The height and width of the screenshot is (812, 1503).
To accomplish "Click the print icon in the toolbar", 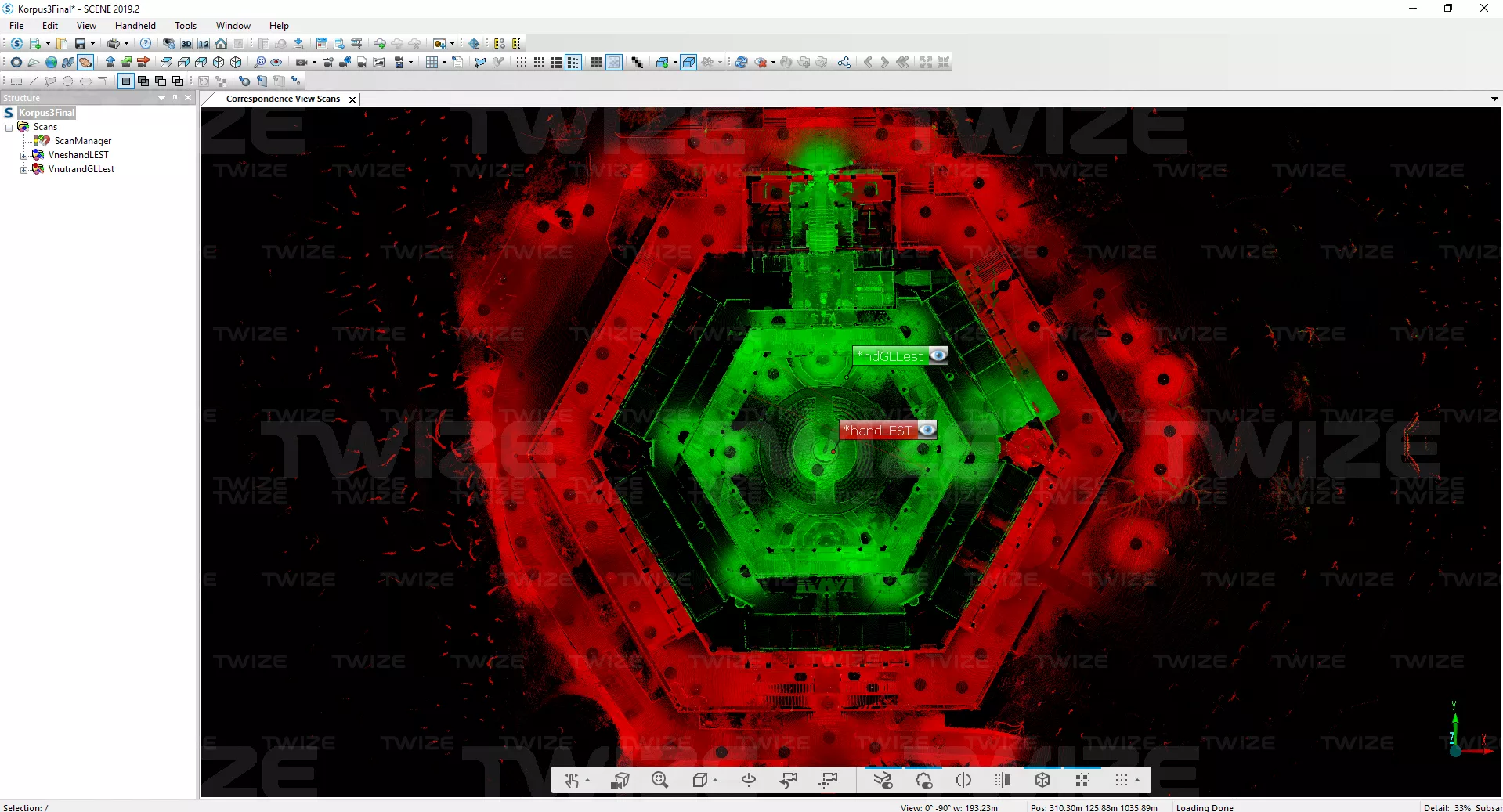I will coord(114,44).
